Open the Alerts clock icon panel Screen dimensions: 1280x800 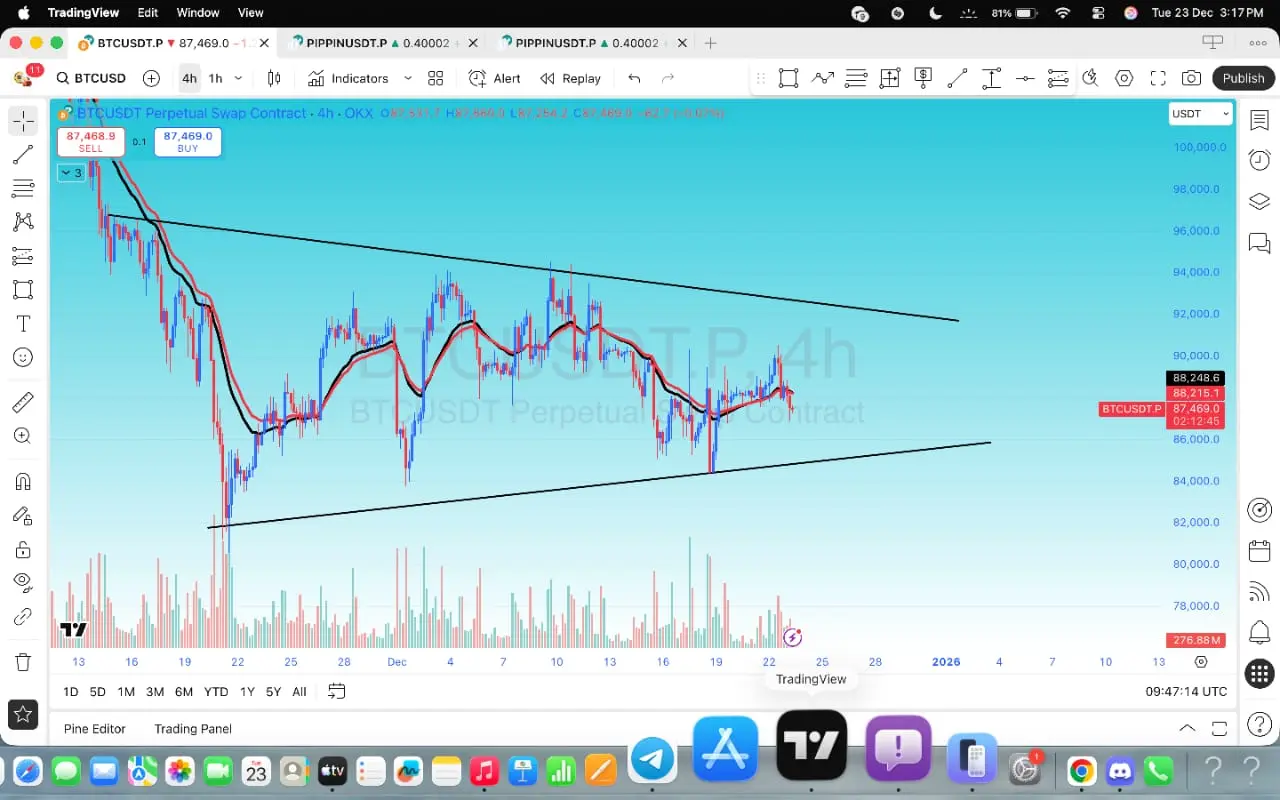pyautogui.click(x=1259, y=160)
